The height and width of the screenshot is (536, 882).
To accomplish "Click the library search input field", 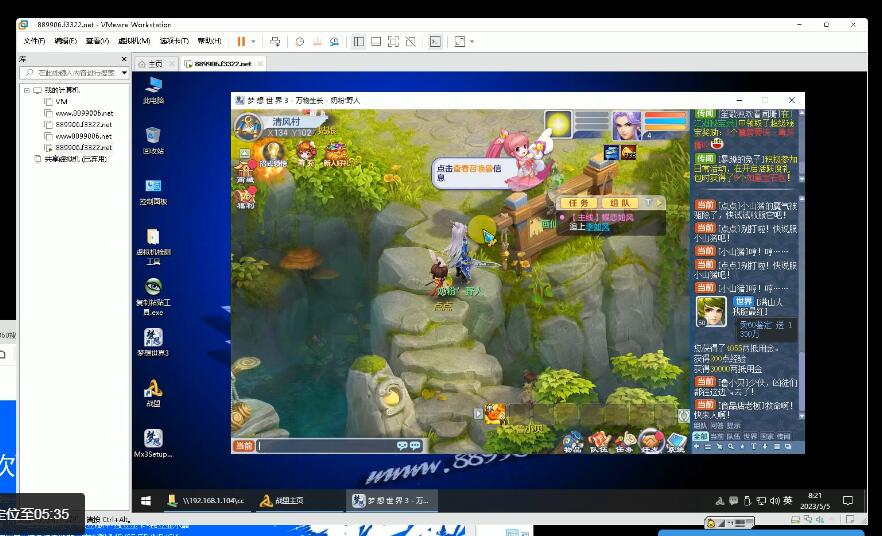I will (72, 73).
